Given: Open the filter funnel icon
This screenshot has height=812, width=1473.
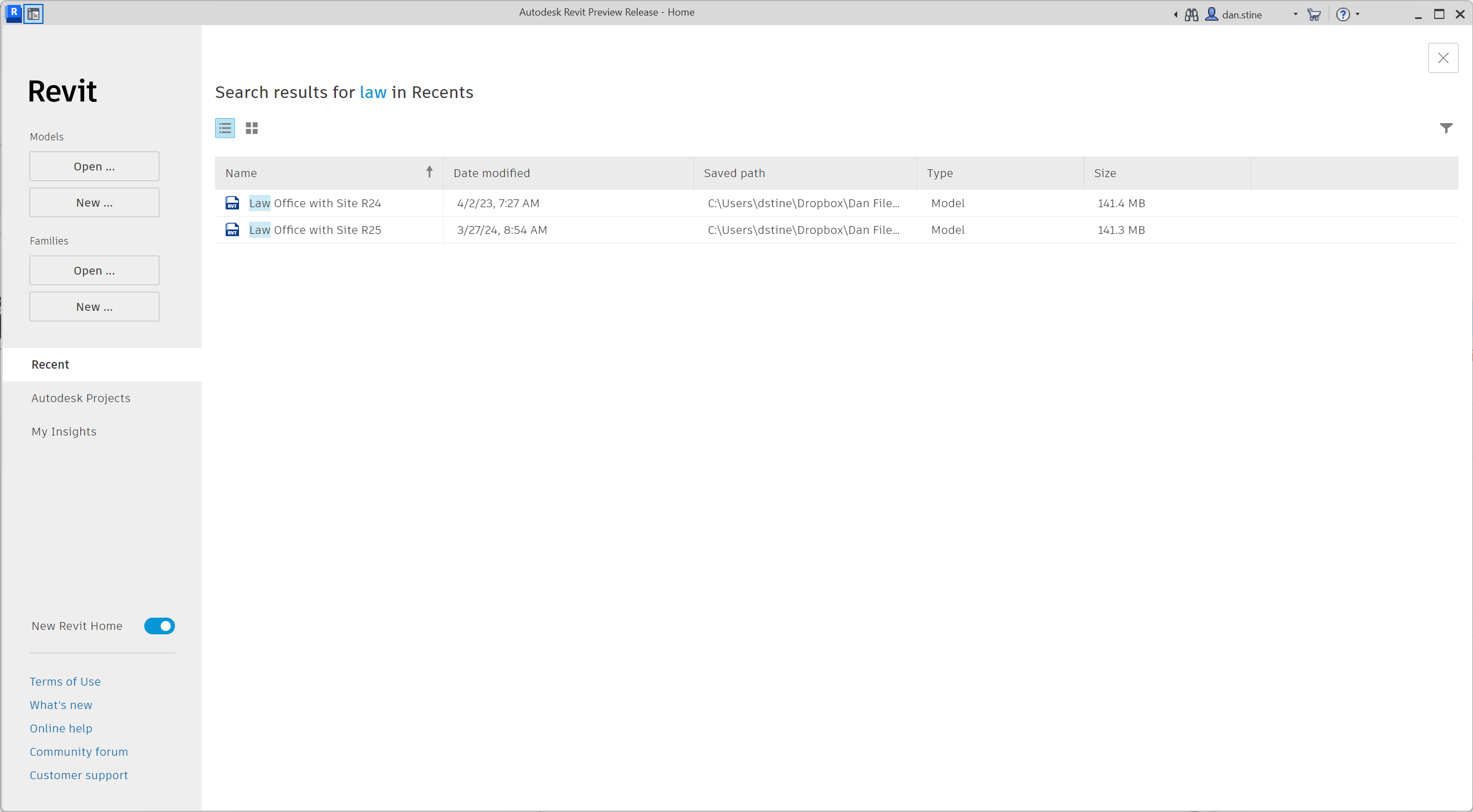Looking at the screenshot, I should [1446, 128].
